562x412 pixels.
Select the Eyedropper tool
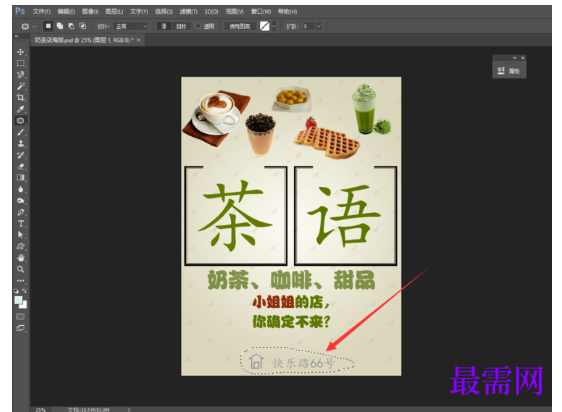20,109
